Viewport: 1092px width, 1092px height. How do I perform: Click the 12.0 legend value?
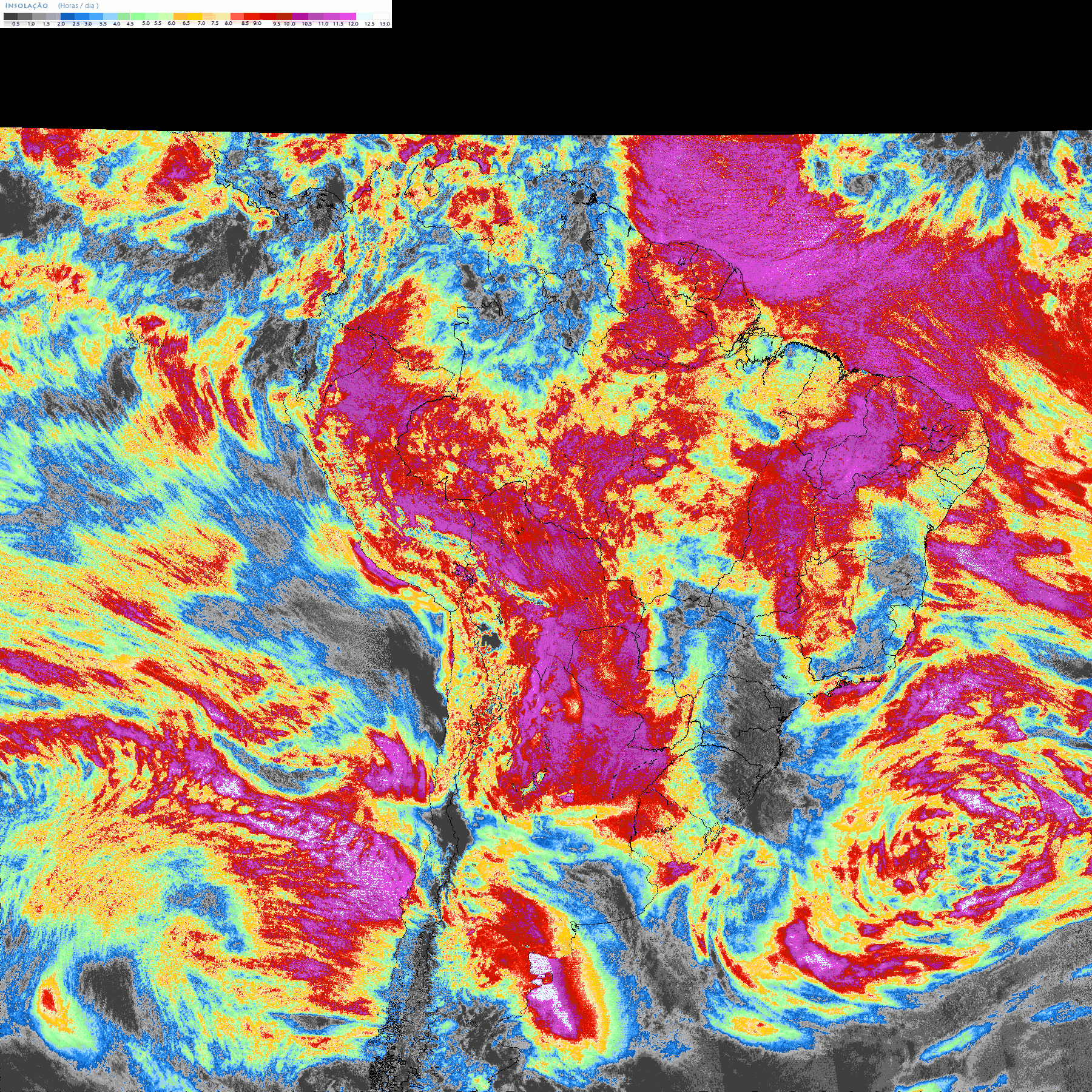tap(354, 24)
